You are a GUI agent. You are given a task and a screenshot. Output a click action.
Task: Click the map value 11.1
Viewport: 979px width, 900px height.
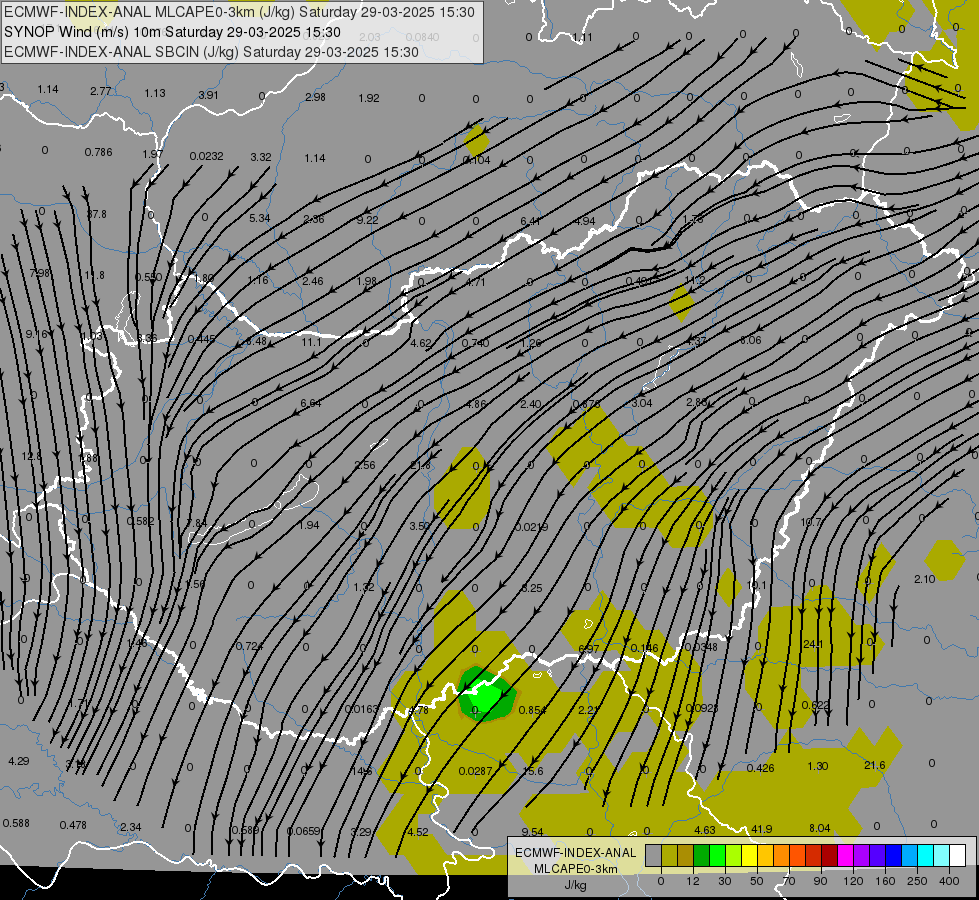(x=311, y=342)
